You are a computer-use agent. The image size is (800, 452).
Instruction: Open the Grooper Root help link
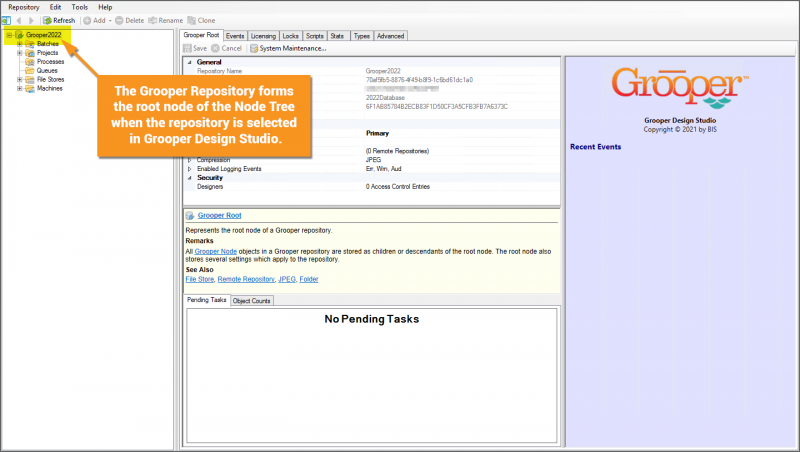[219, 216]
